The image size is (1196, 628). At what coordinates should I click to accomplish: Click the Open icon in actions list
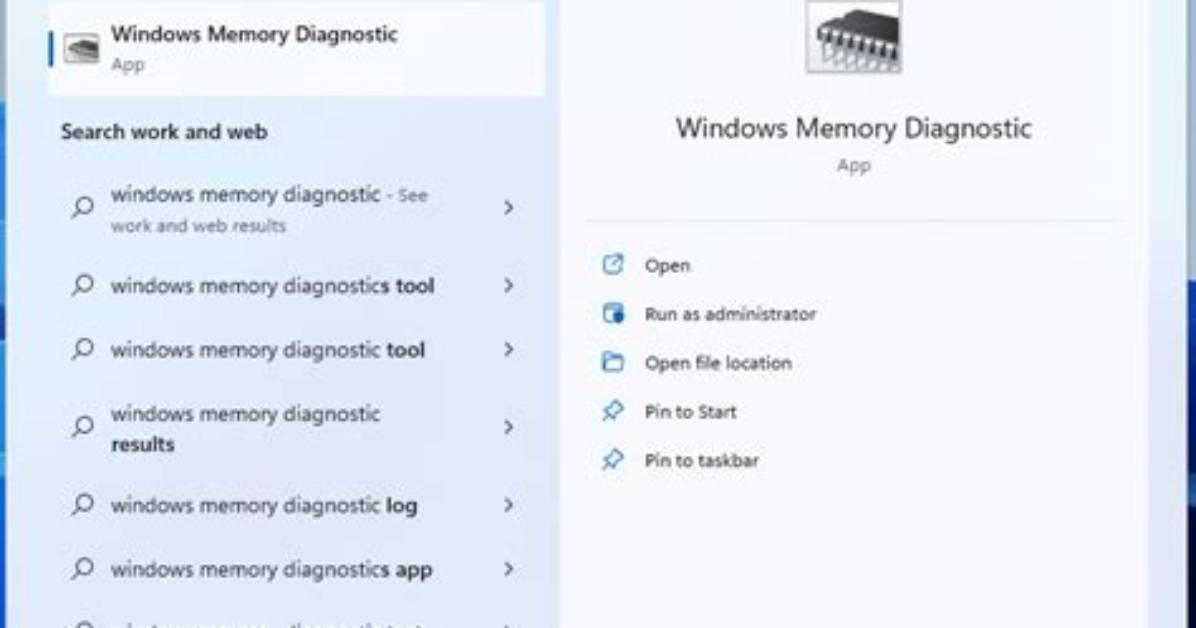(x=612, y=265)
